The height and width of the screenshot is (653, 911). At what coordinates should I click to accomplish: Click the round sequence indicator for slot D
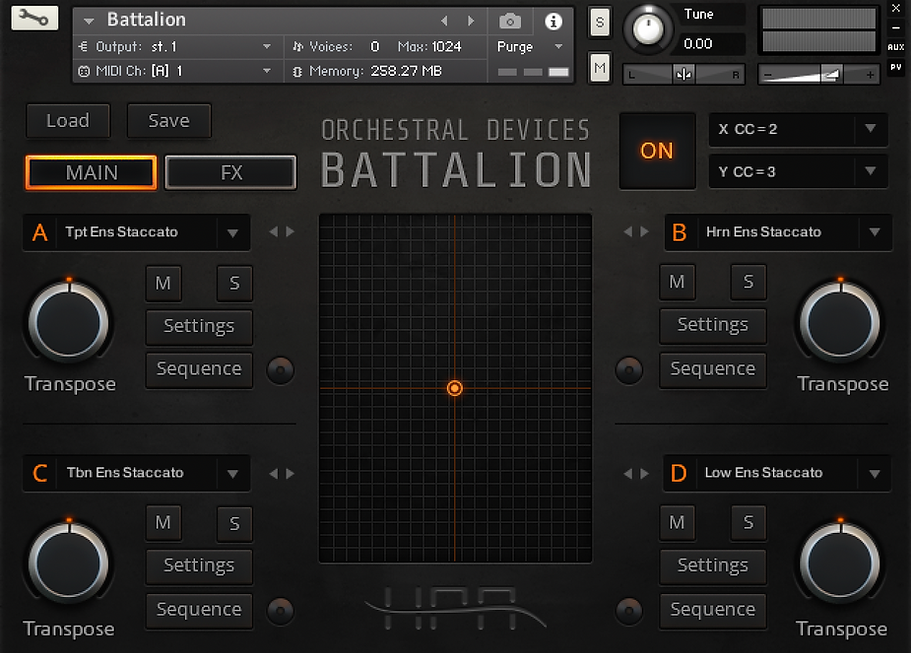(x=629, y=610)
